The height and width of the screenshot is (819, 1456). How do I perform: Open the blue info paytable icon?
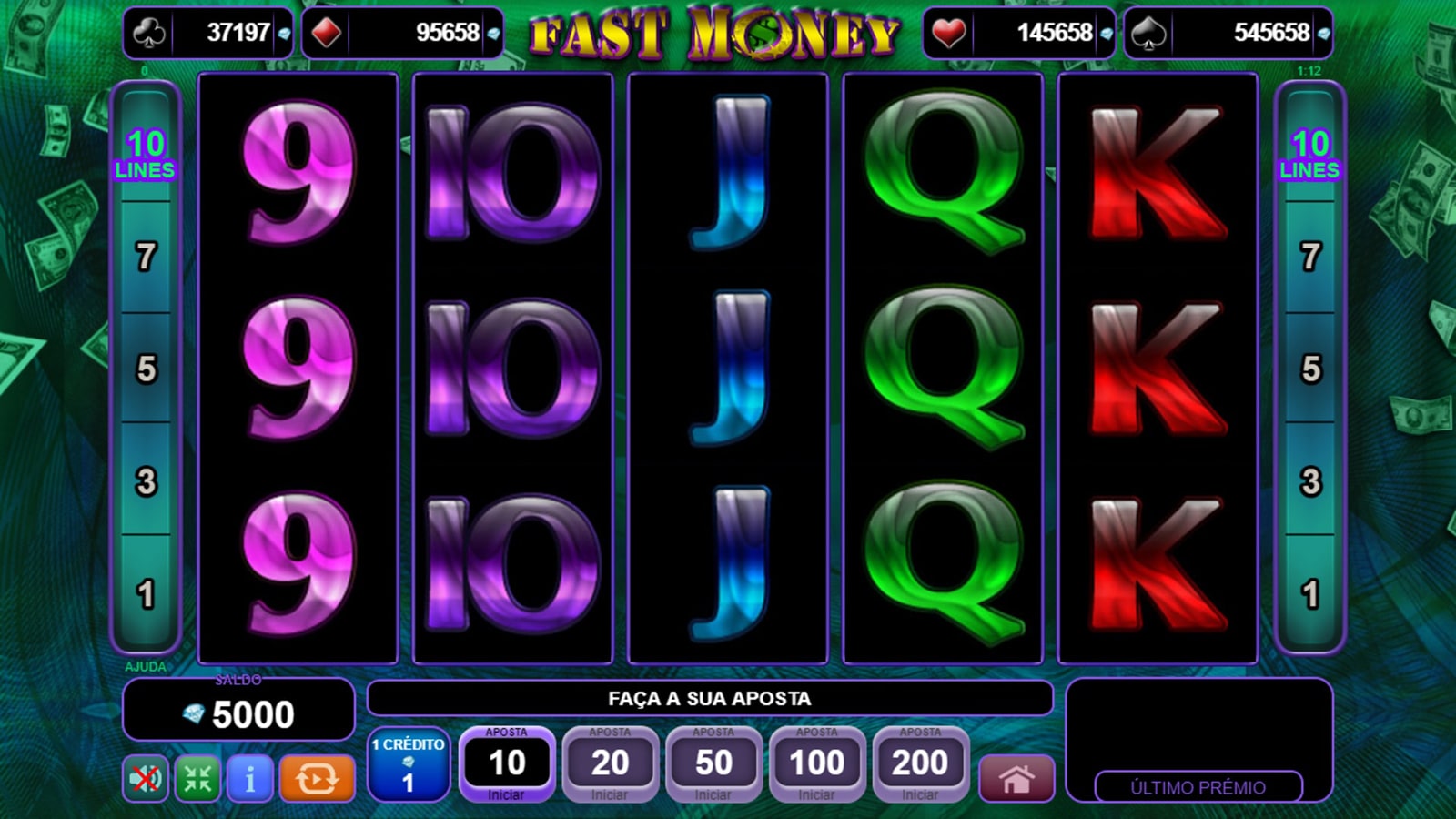coord(249,778)
